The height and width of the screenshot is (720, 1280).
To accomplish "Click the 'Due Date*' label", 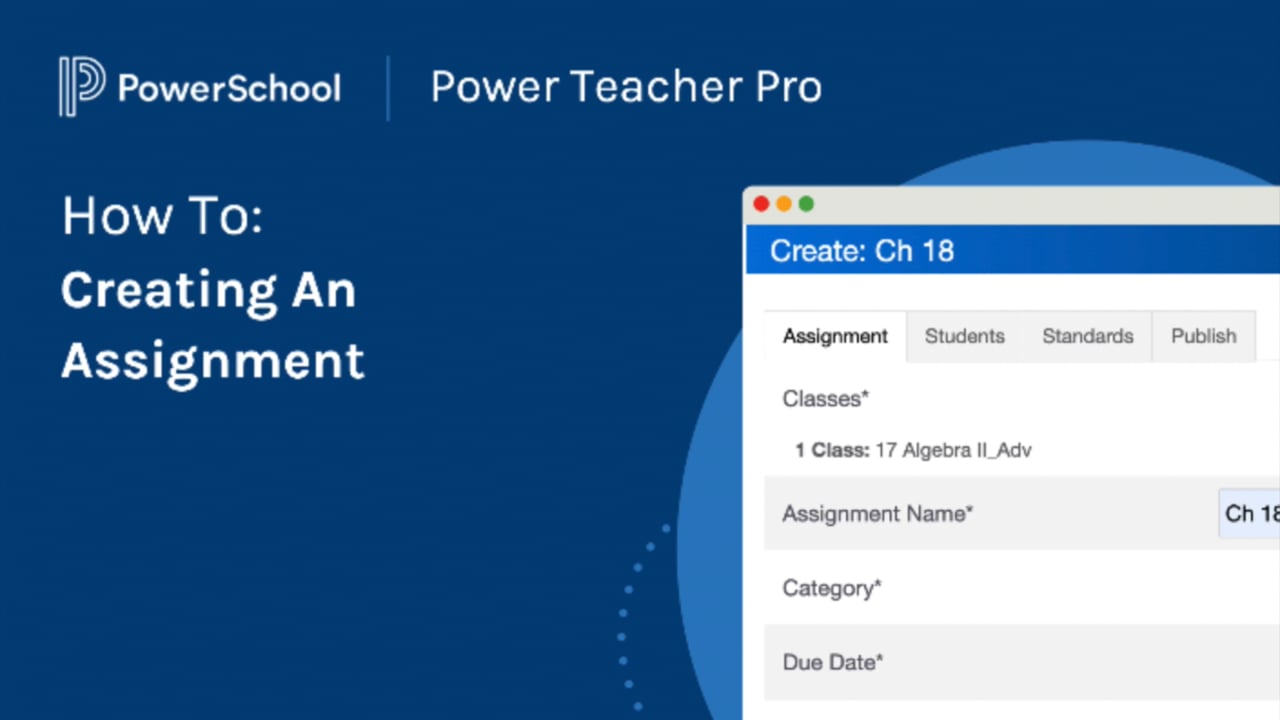I will coord(833,662).
